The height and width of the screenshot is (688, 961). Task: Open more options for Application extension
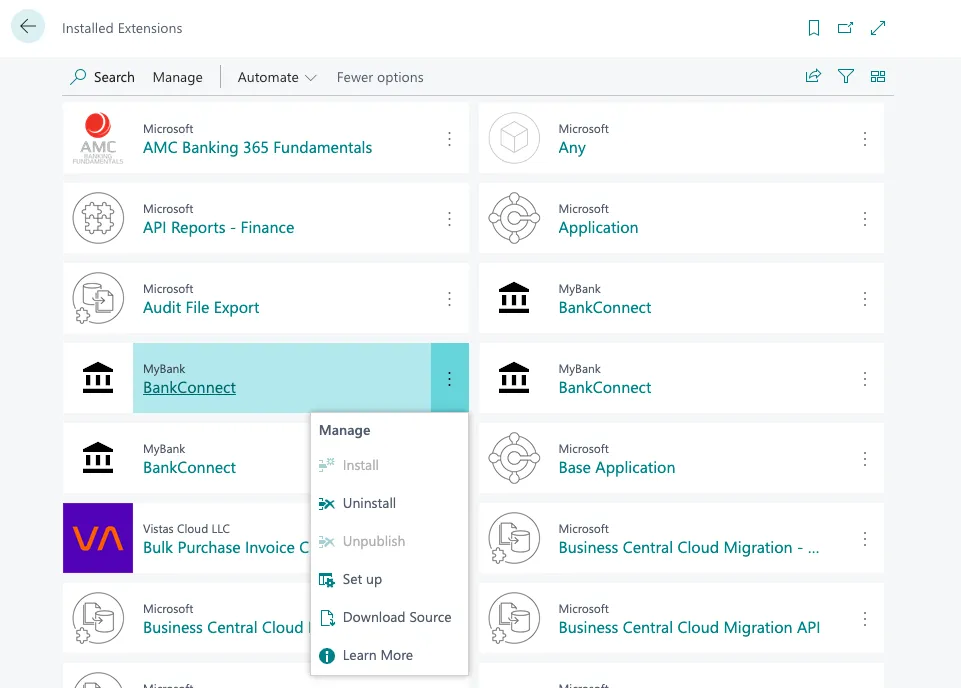[865, 219]
